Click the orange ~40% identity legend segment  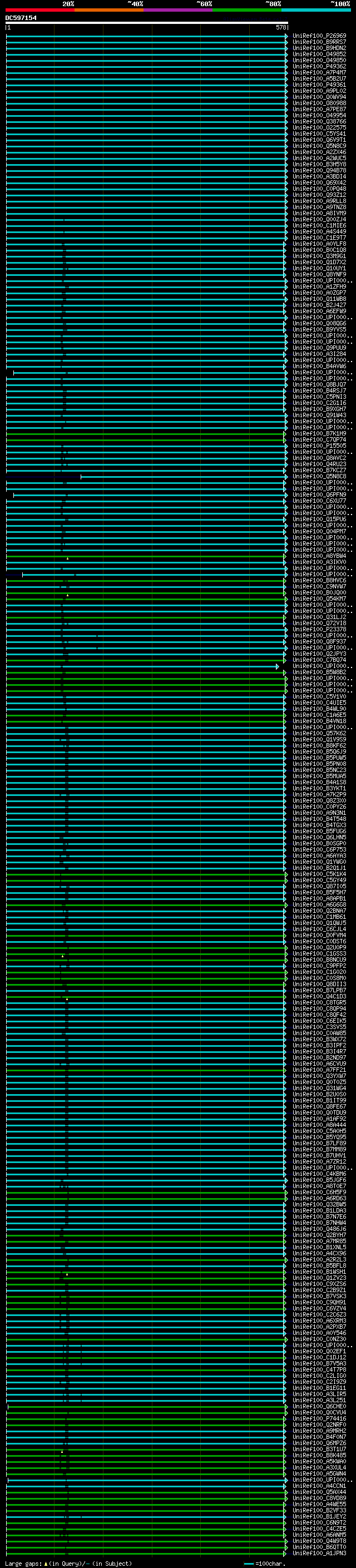109,10
